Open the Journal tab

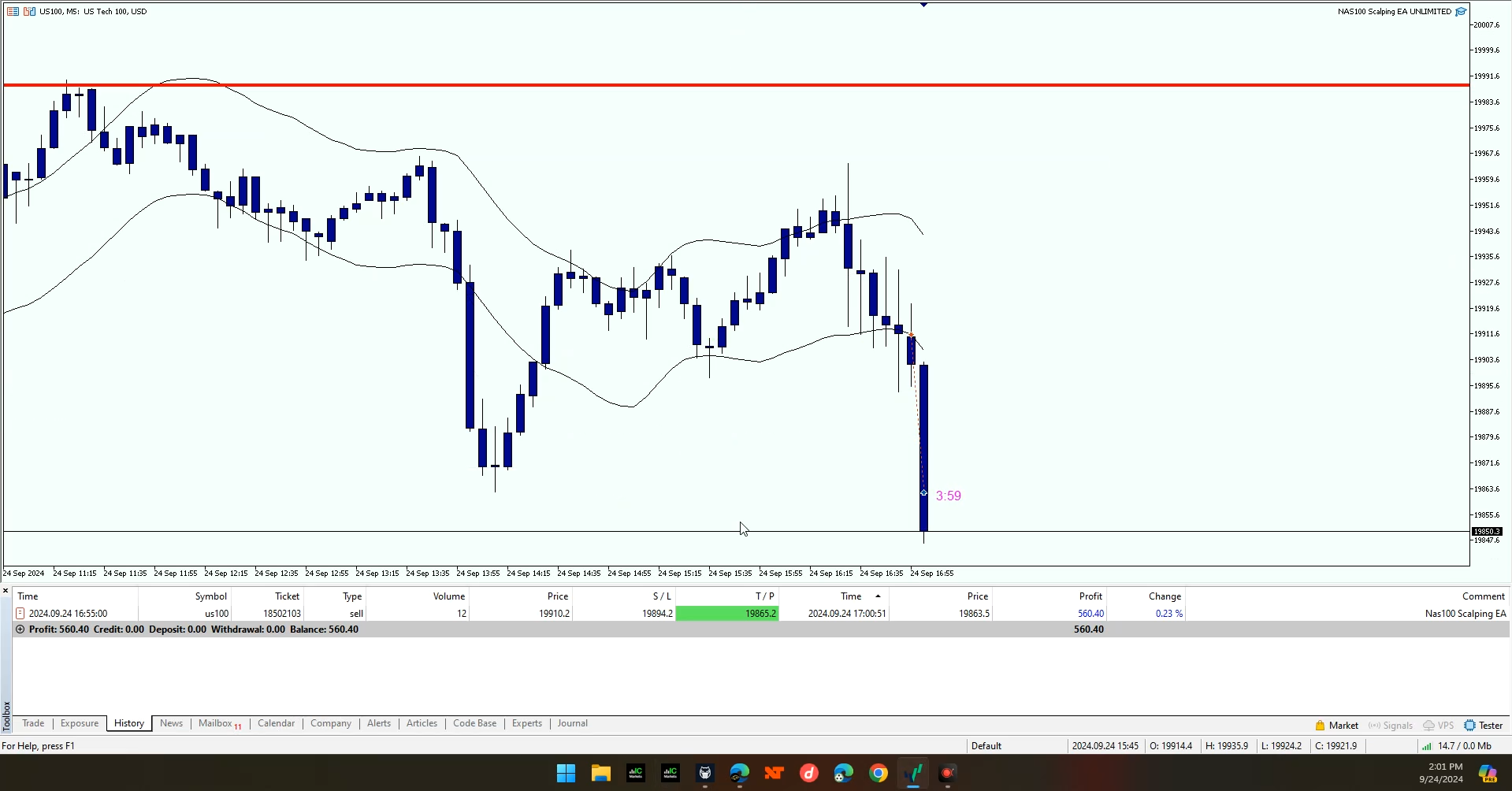click(573, 723)
